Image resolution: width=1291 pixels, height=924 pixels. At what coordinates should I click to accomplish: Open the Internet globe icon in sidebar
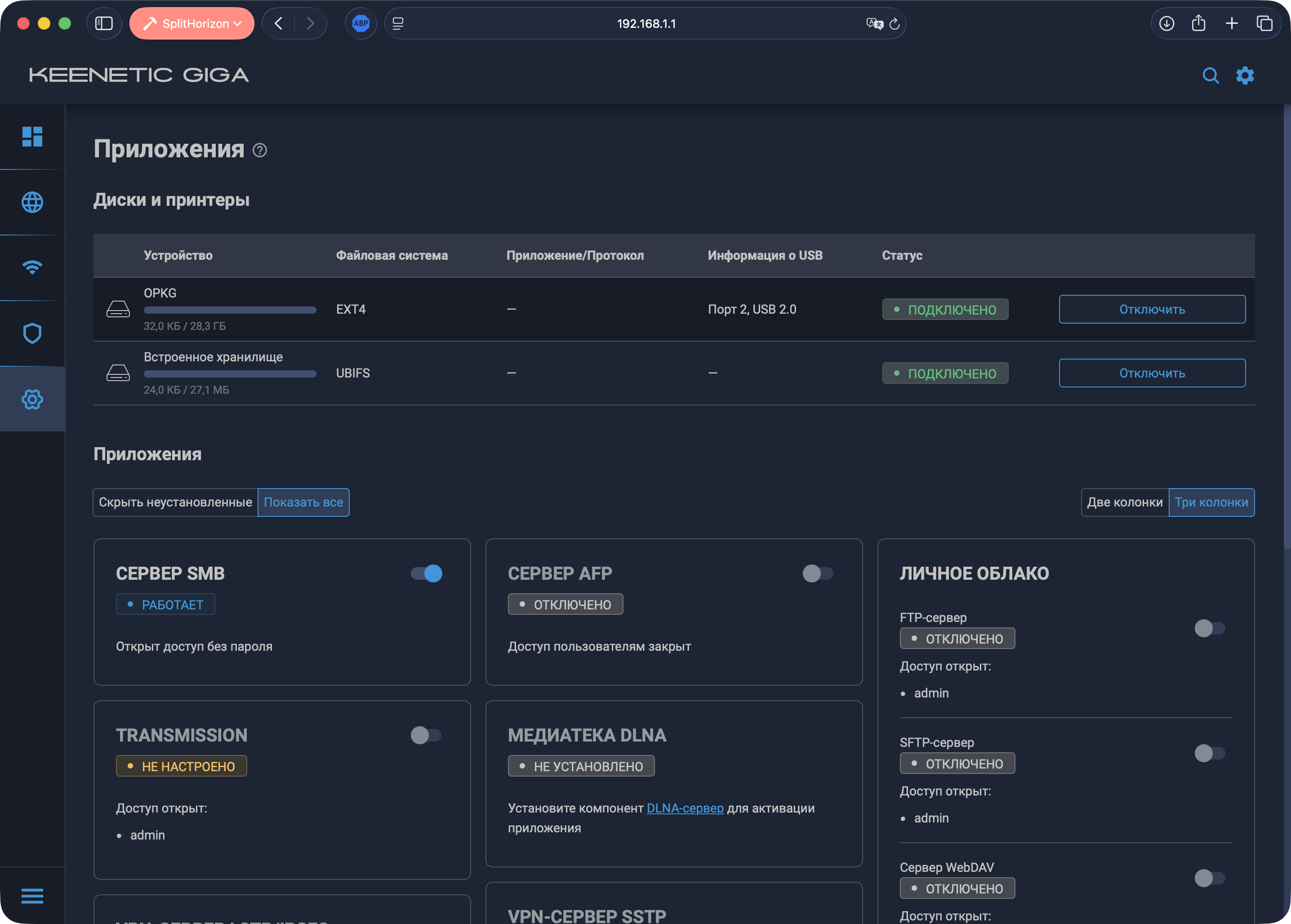pyautogui.click(x=32, y=202)
